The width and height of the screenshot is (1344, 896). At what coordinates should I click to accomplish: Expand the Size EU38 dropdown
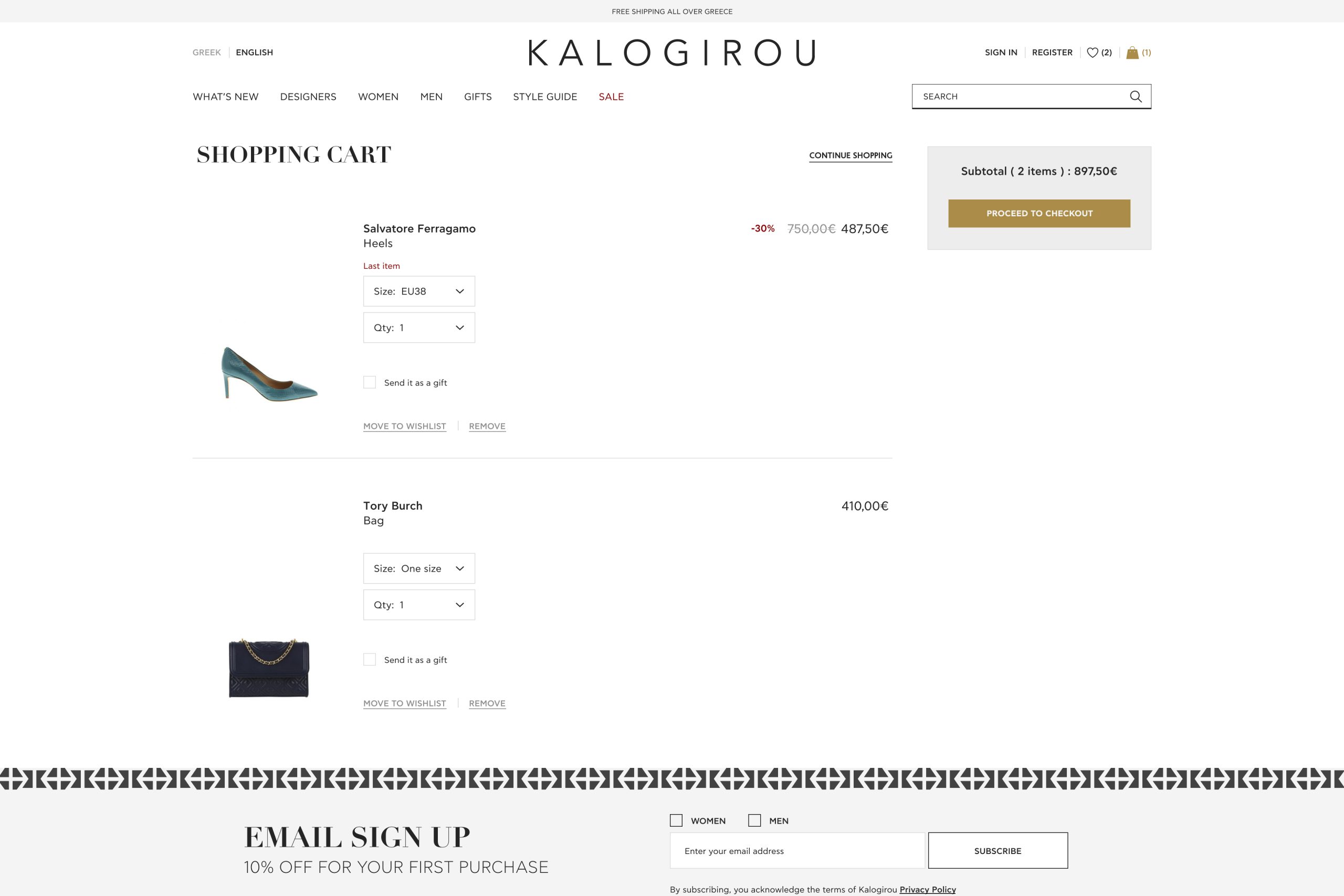coord(419,291)
